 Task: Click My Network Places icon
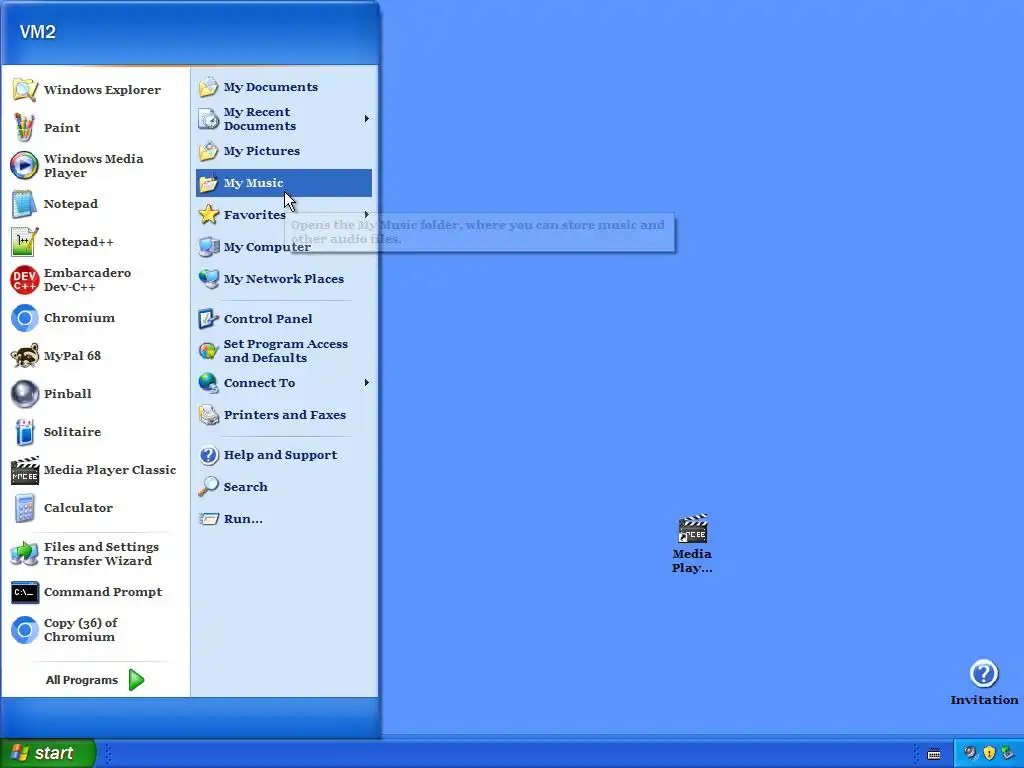tap(208, 279)
